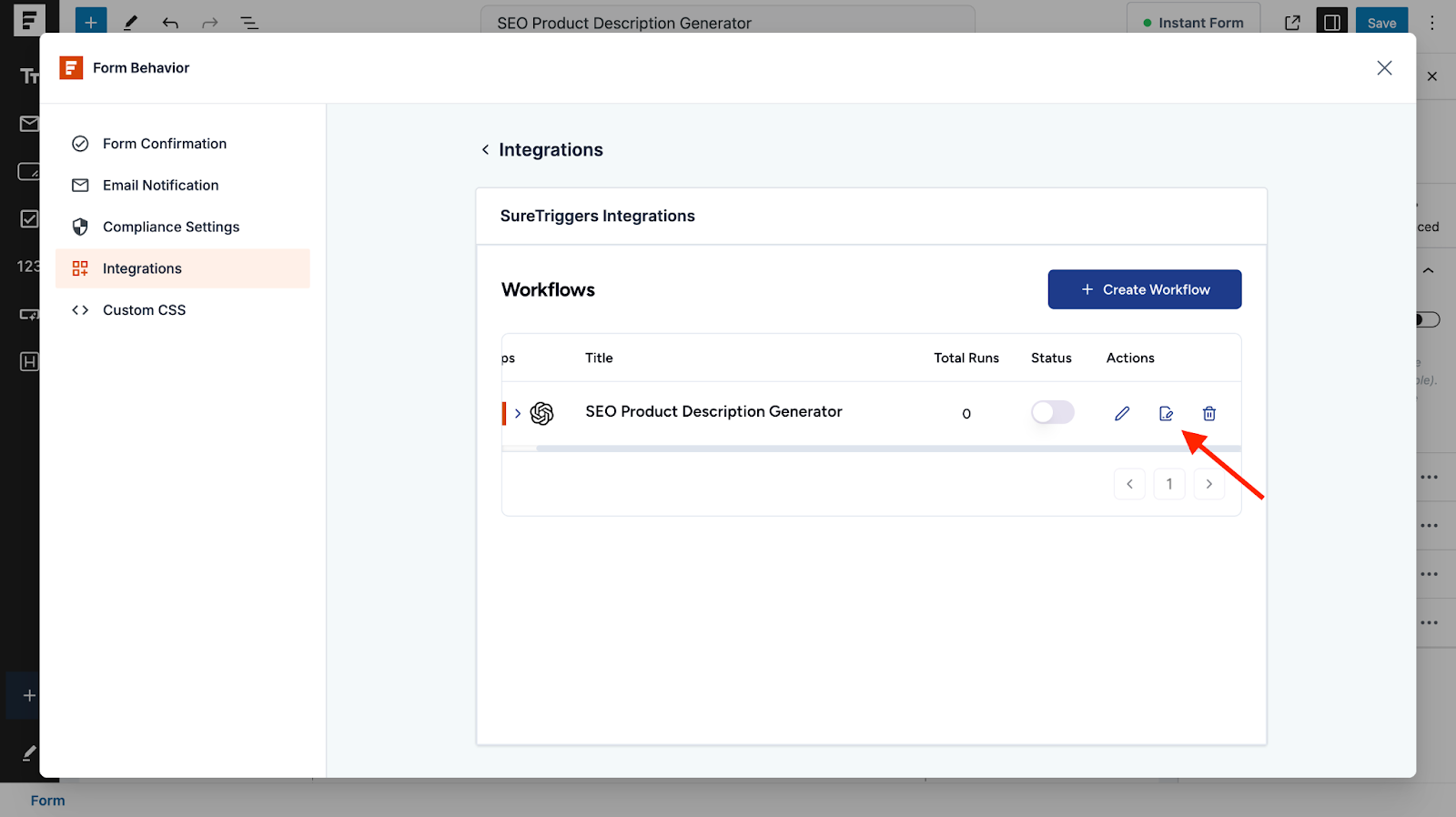1456x817 pixels.
Task: Click the SureForms logo in top-left
Action: pos(29,20)
